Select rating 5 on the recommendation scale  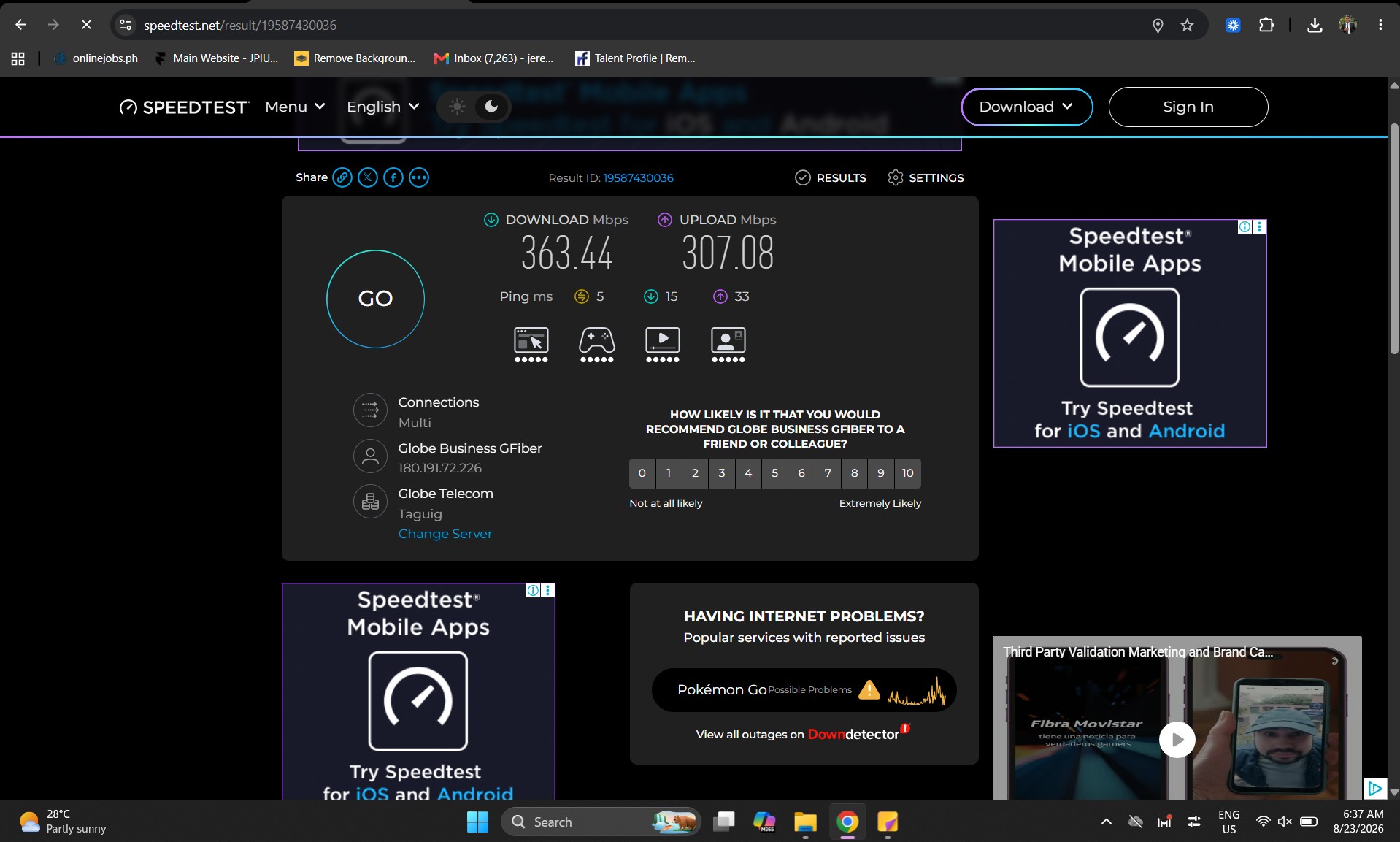775,473
